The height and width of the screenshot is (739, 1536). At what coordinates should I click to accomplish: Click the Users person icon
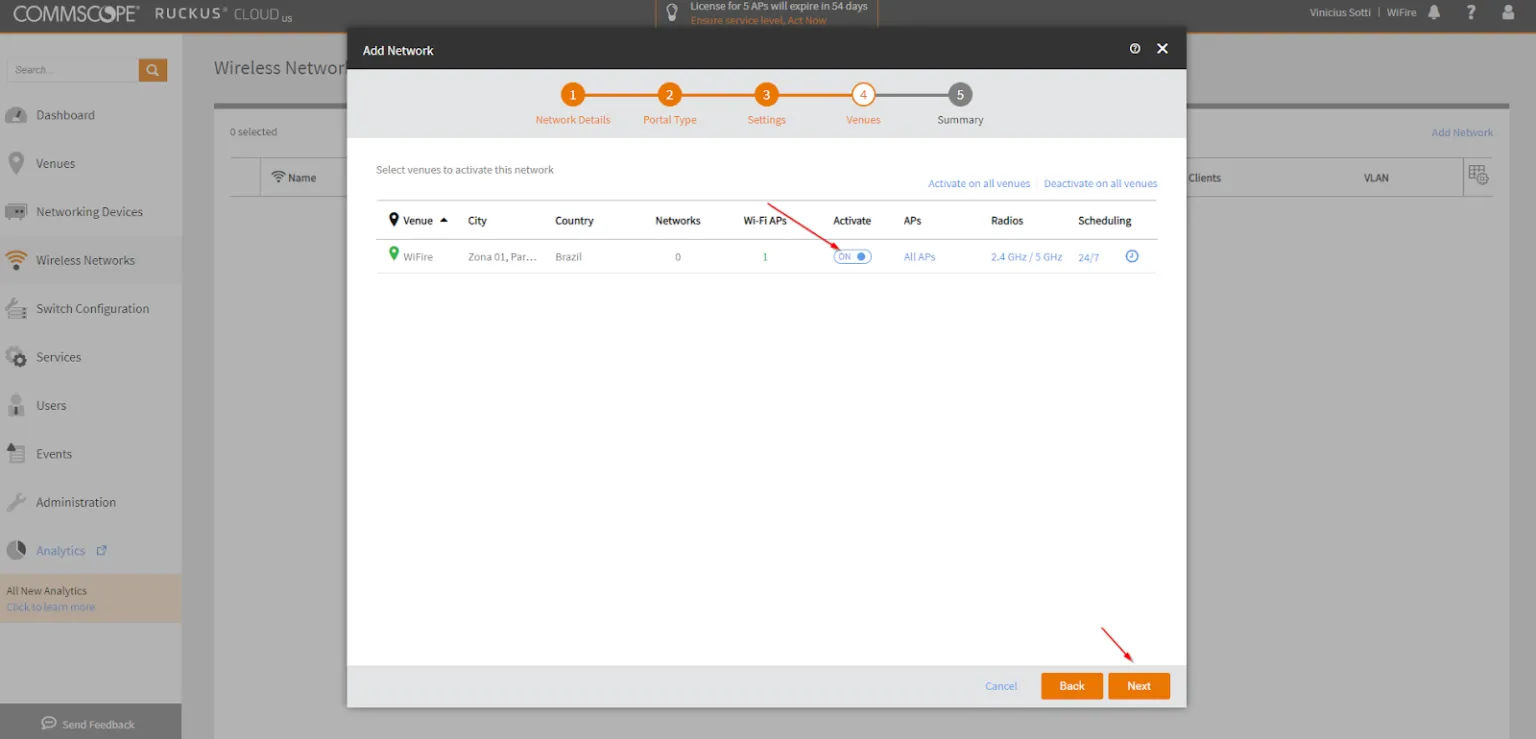16,405
